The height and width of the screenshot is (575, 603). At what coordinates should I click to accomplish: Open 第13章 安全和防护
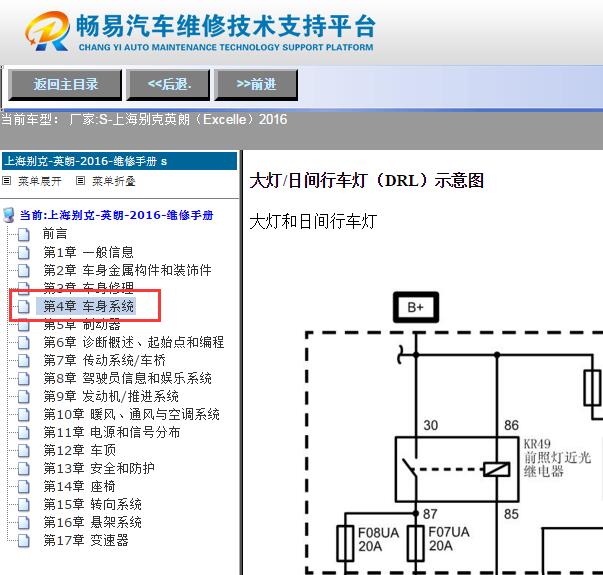pyautogui.click(x=99, y=468)
